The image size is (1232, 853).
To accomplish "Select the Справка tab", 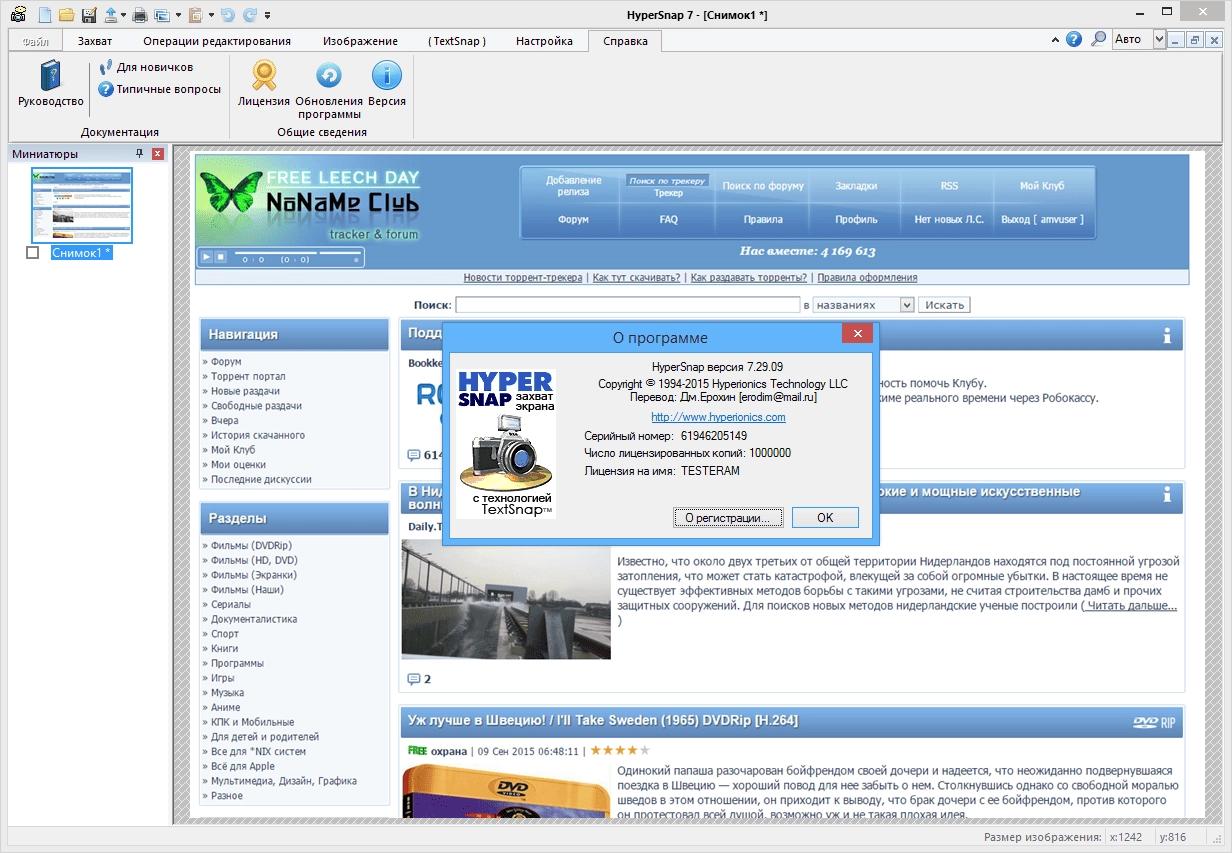I will click(x=625, y=41).
